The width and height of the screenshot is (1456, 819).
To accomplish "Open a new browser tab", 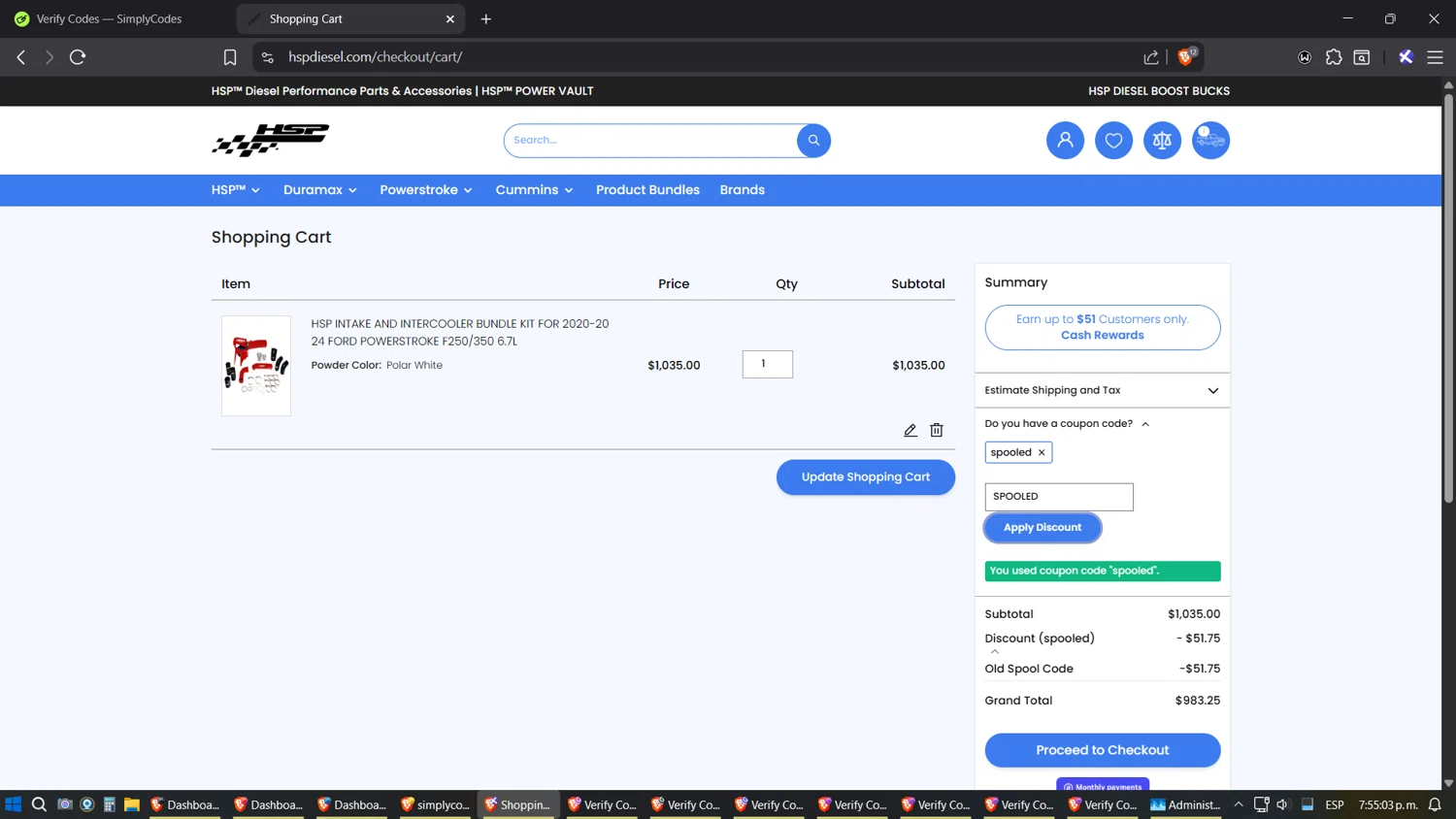I will [x=486, y=18].
